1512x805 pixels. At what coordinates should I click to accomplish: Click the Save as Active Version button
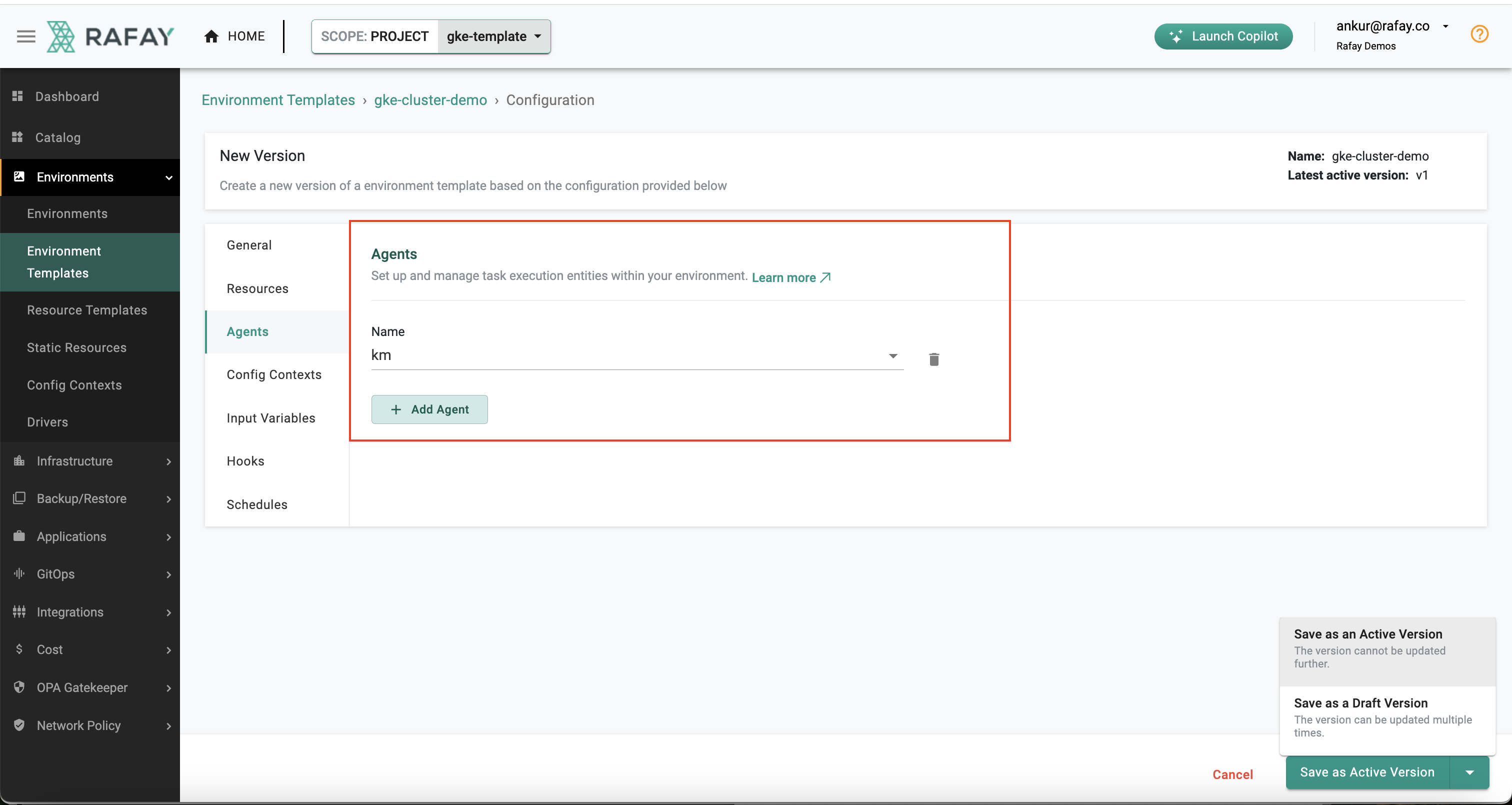pyautogui.click(x=1367, y=772)
